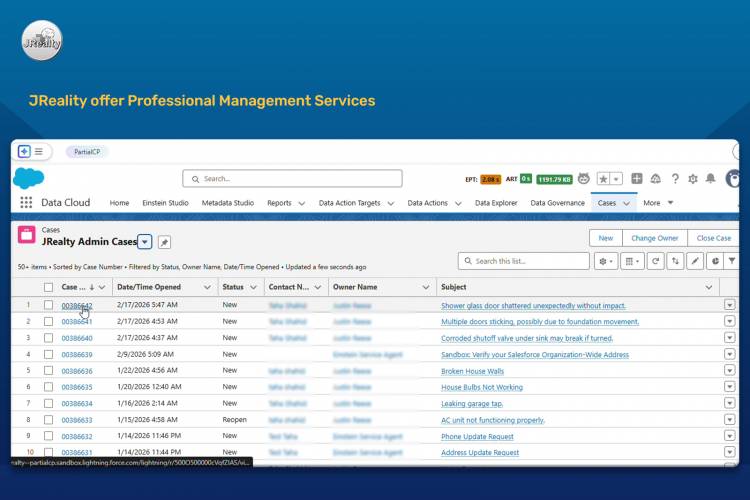This screenshot has width=750, height=500.
Task: Click the New case button
Action: click(606, 238)
